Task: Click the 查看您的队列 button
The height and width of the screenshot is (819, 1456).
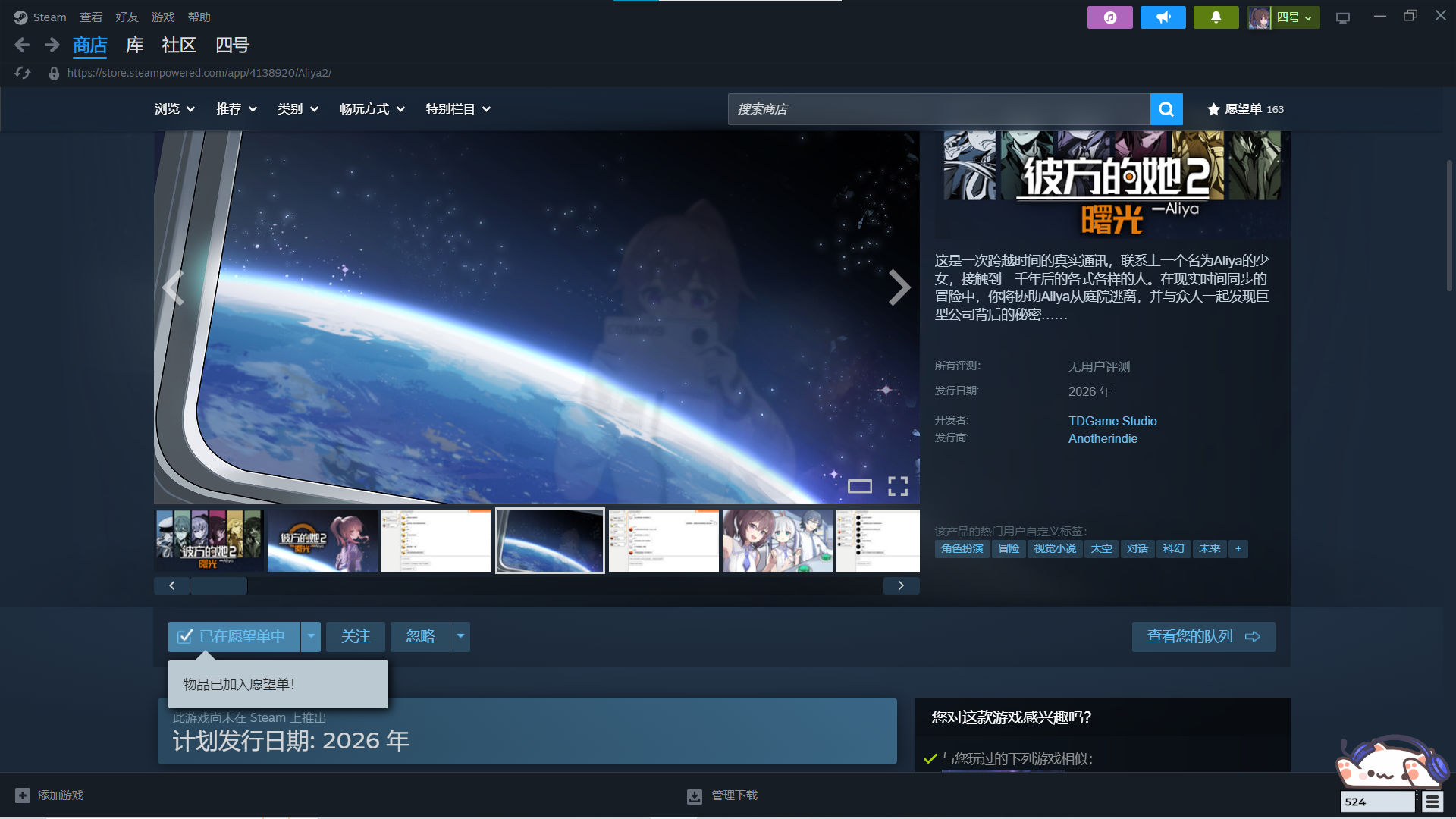Action: [x=1203, y=637]
